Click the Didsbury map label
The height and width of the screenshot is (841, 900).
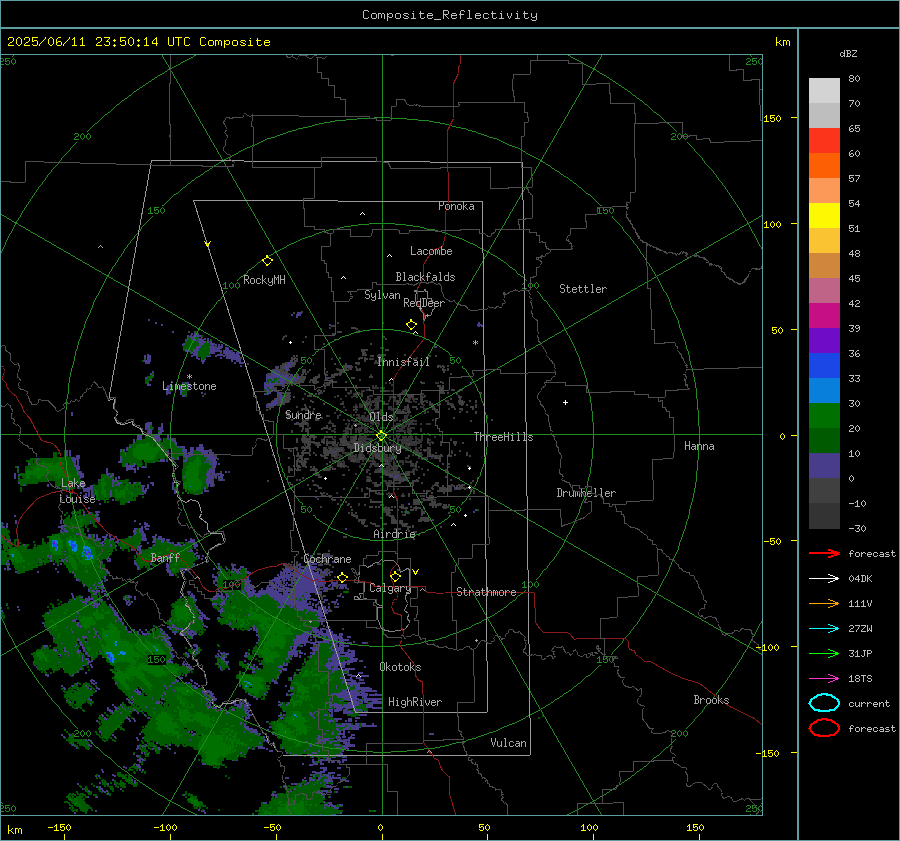pyautogui.click(x=377, y=448)
